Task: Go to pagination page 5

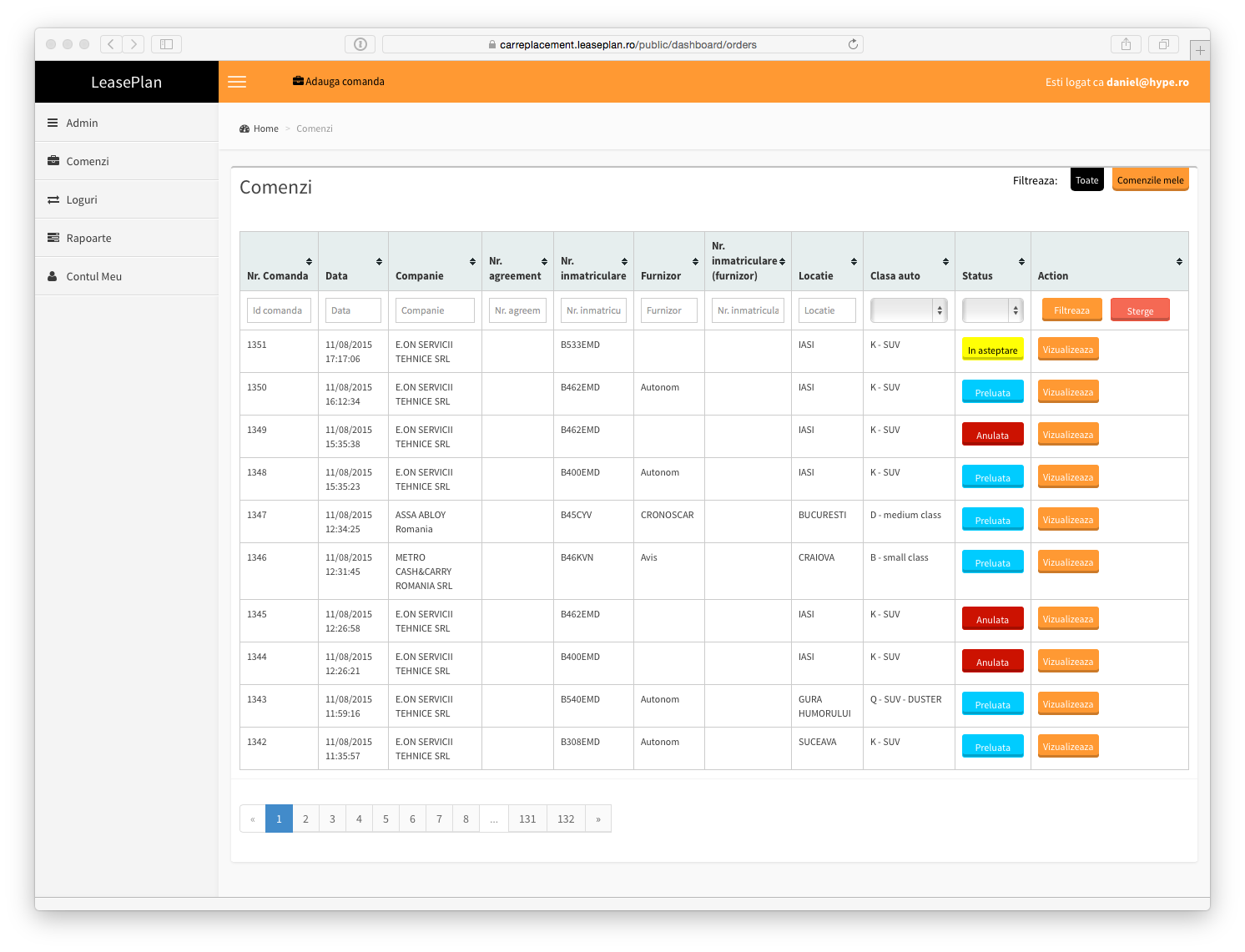Action: 386,819
